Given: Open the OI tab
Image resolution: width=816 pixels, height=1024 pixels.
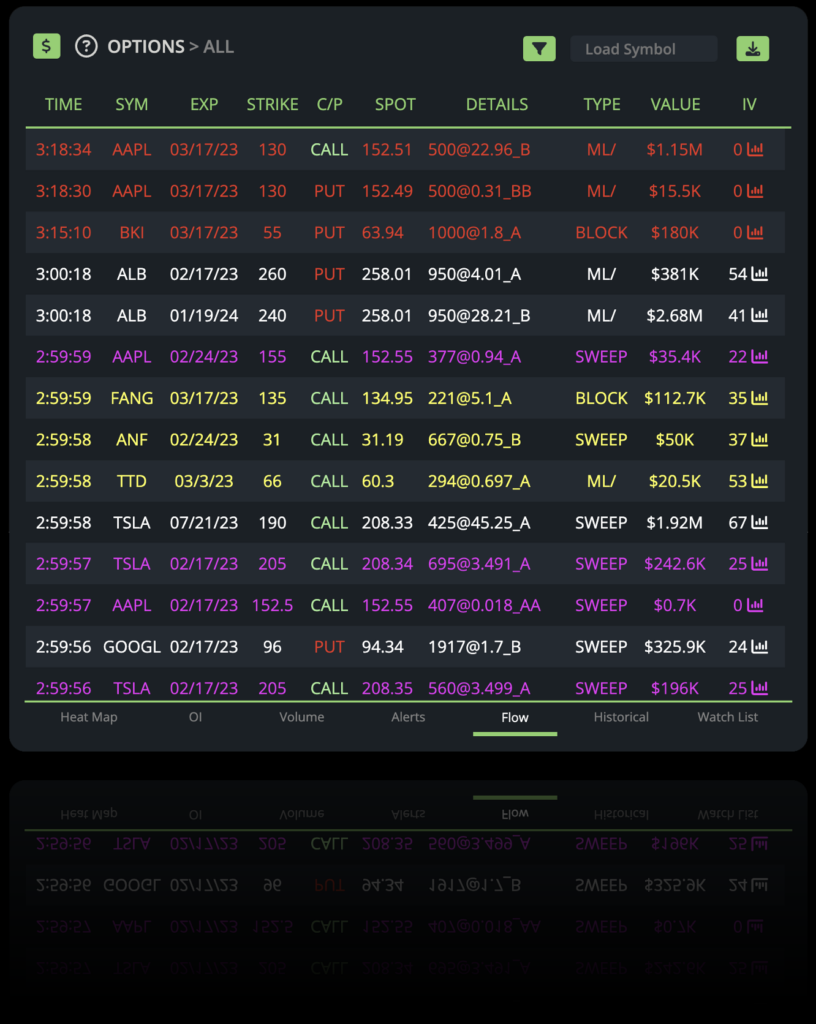Looking at the screenshot, I should 195,717.
